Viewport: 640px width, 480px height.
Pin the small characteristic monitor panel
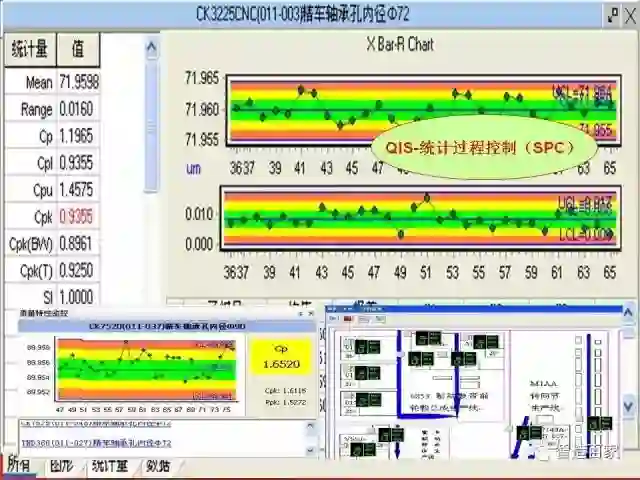[x=301, y=313]
